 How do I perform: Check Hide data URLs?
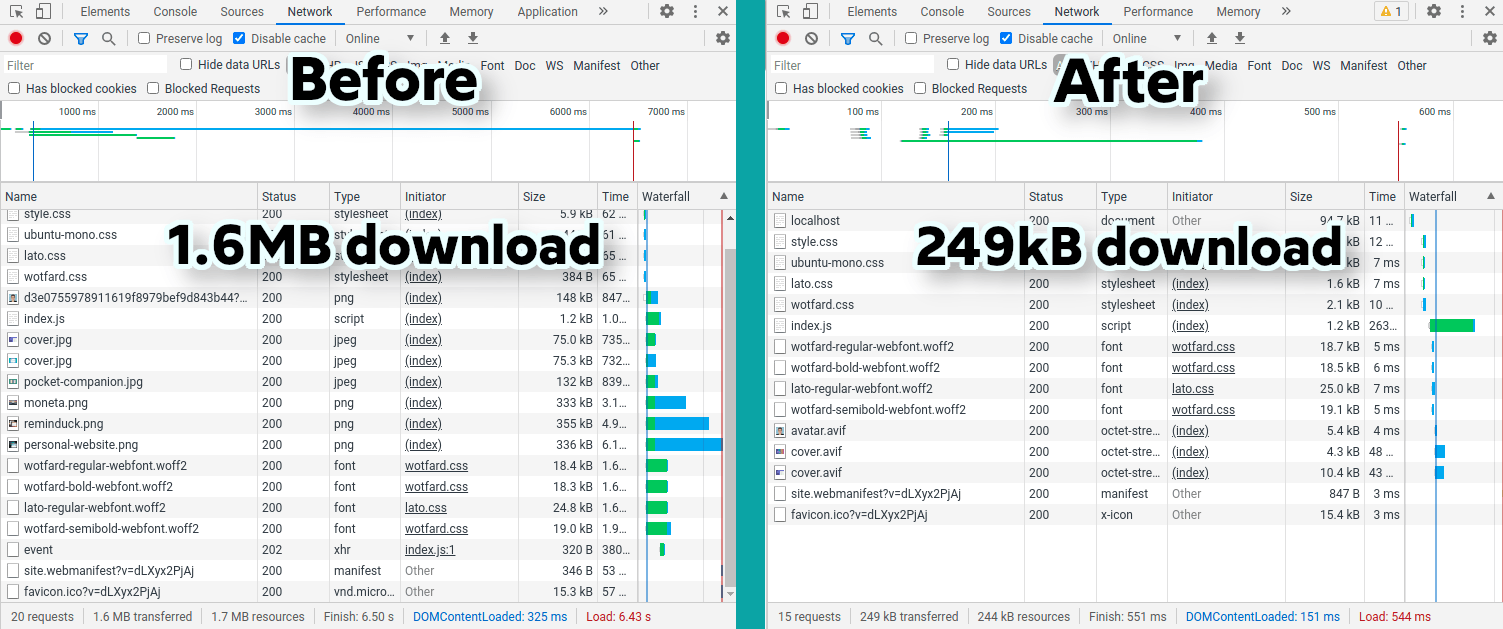coord(185,65)
